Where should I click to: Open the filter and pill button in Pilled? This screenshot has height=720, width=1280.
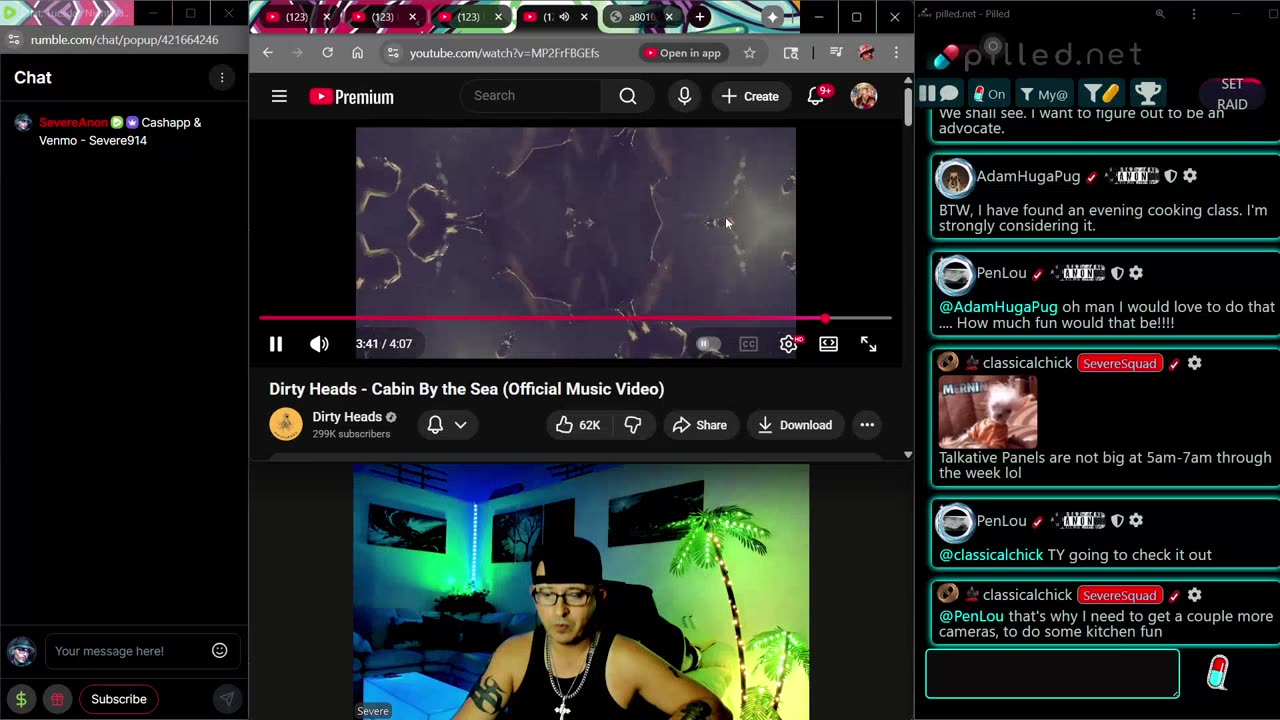(x=1101, y=94)
